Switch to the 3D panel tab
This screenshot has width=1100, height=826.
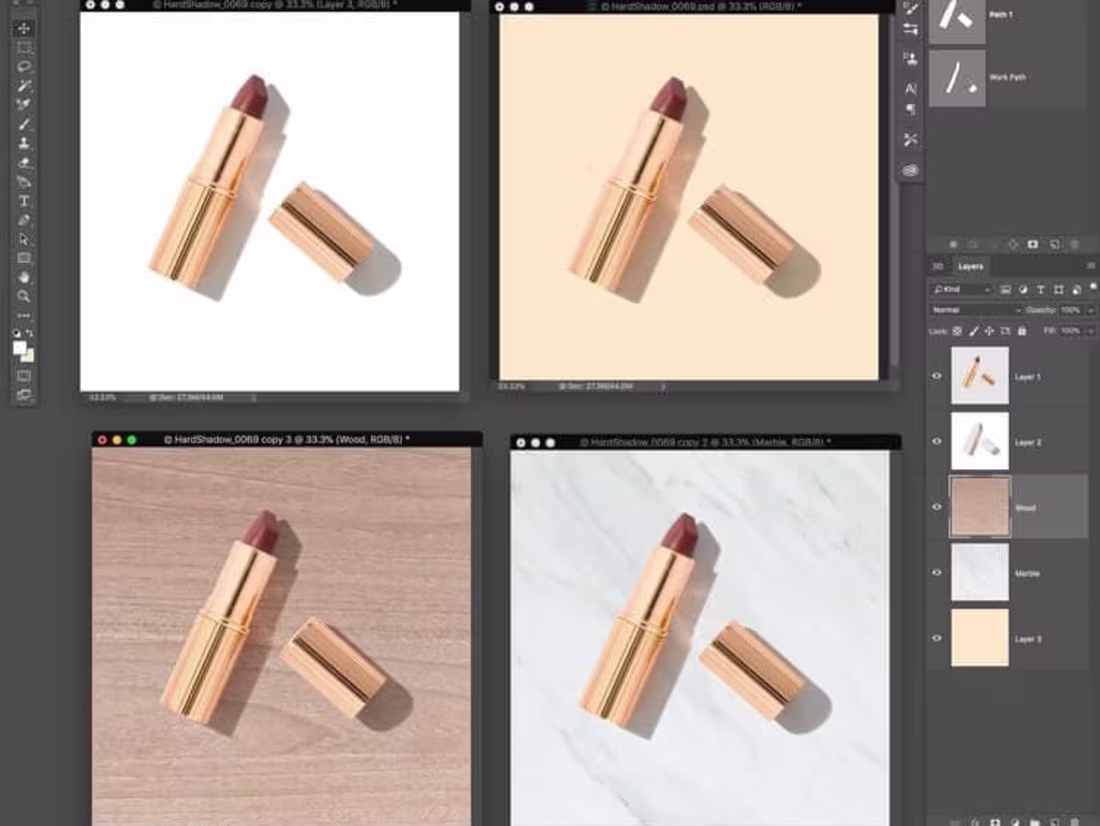pyautogui.click(x=940, y=265)
